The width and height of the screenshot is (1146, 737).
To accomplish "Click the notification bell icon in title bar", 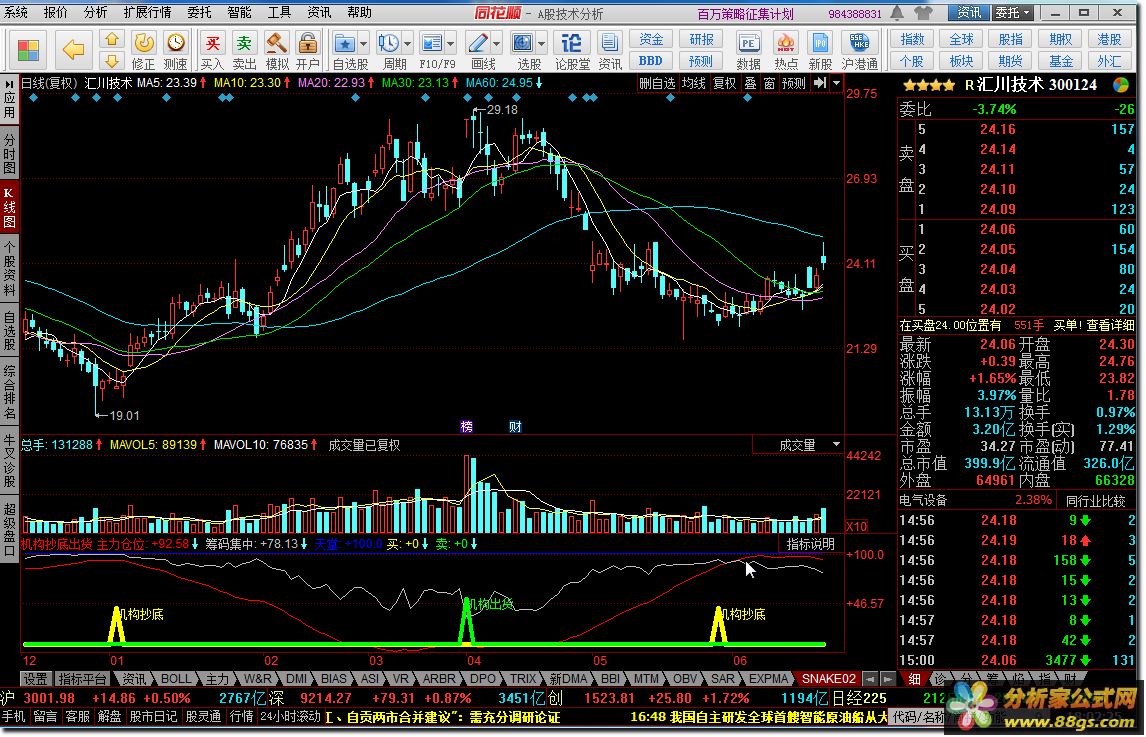I will coord(898,12).
